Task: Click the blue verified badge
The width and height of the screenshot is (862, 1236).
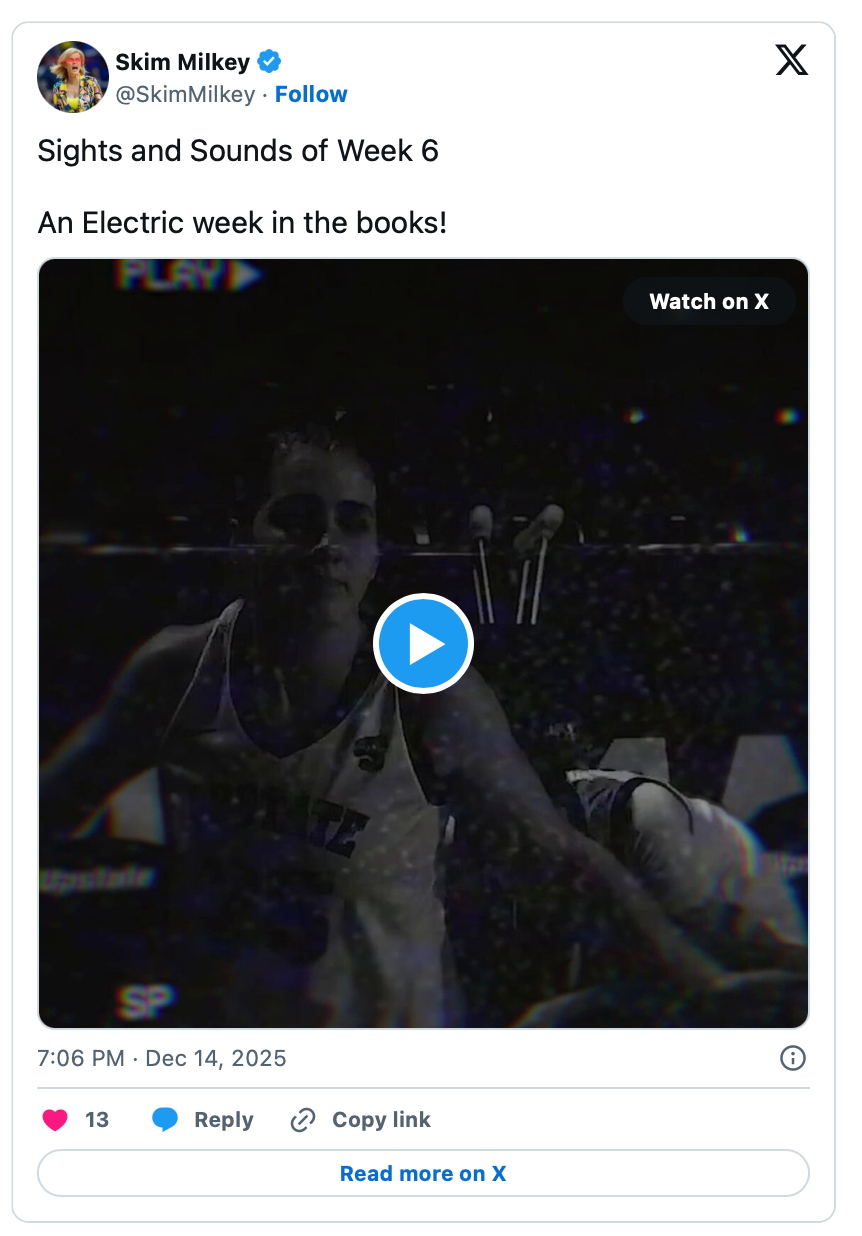Action: point(269,62)
